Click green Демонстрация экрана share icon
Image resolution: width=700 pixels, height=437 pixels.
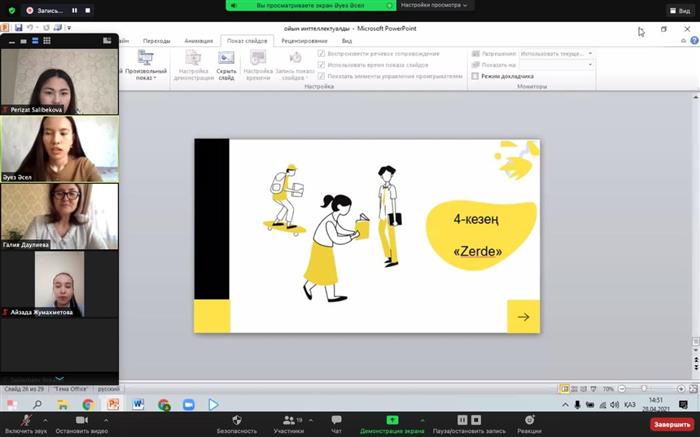point(392,421)
